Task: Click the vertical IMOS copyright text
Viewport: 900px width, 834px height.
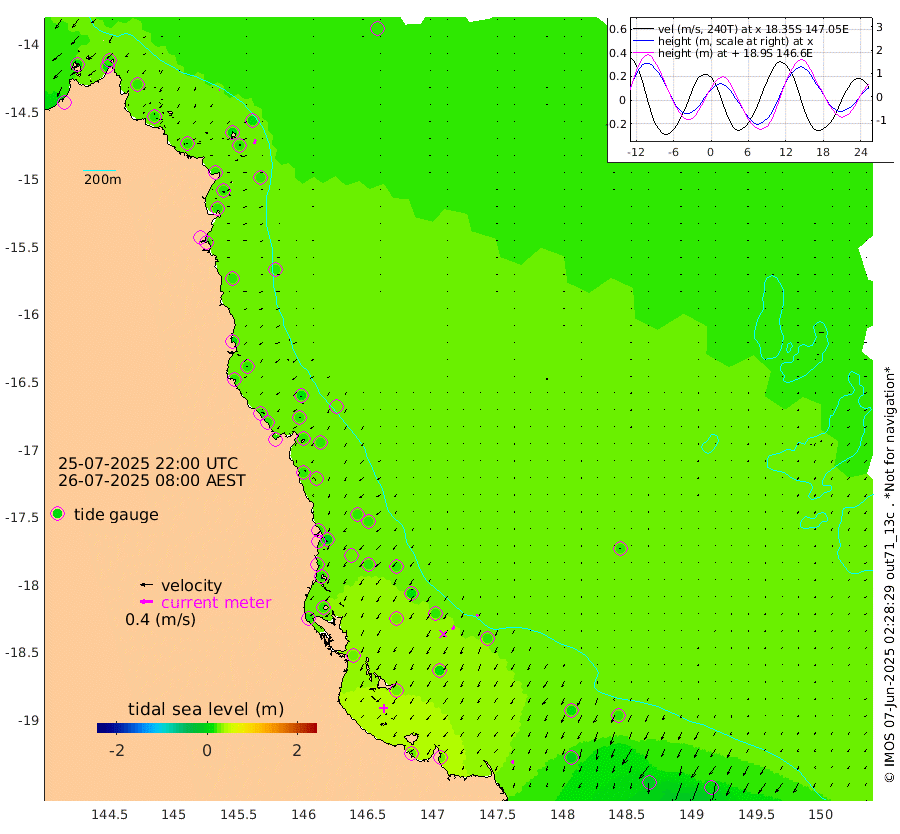Action: 889,574
